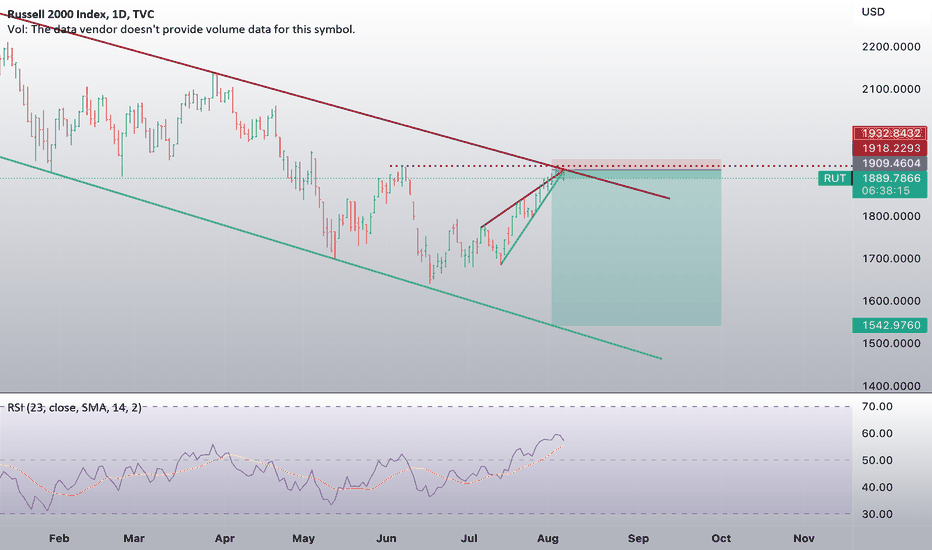Select the red stop-loss zone of short position

(637, 165)
